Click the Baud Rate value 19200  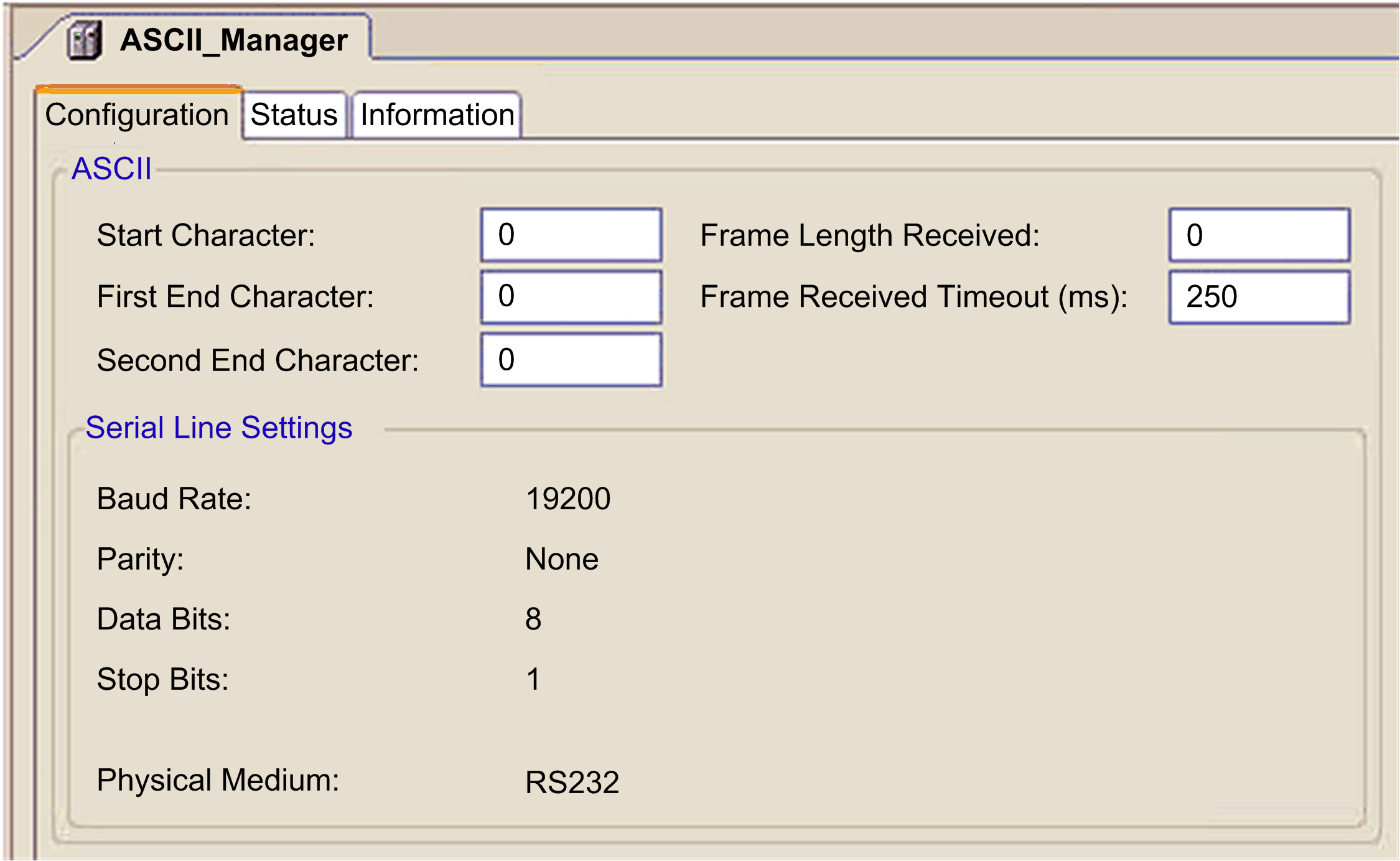tap(567, 499)
